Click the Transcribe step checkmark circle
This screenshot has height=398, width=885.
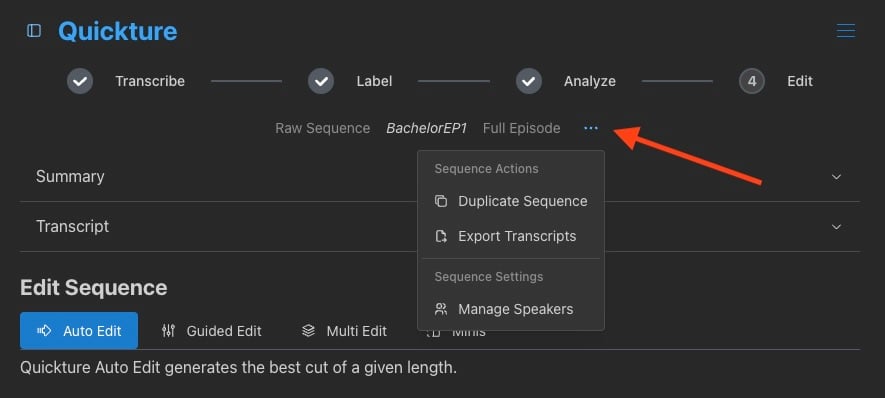click(x=80, y=81)
